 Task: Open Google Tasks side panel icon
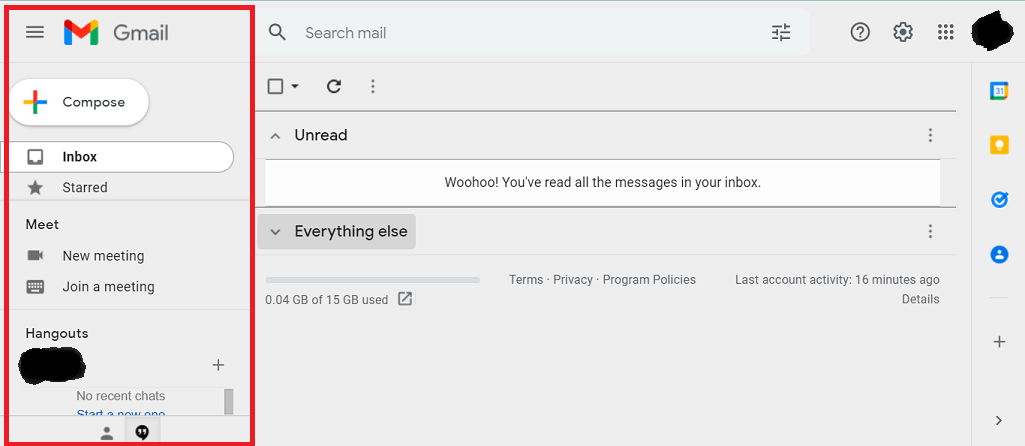(999, 199)
